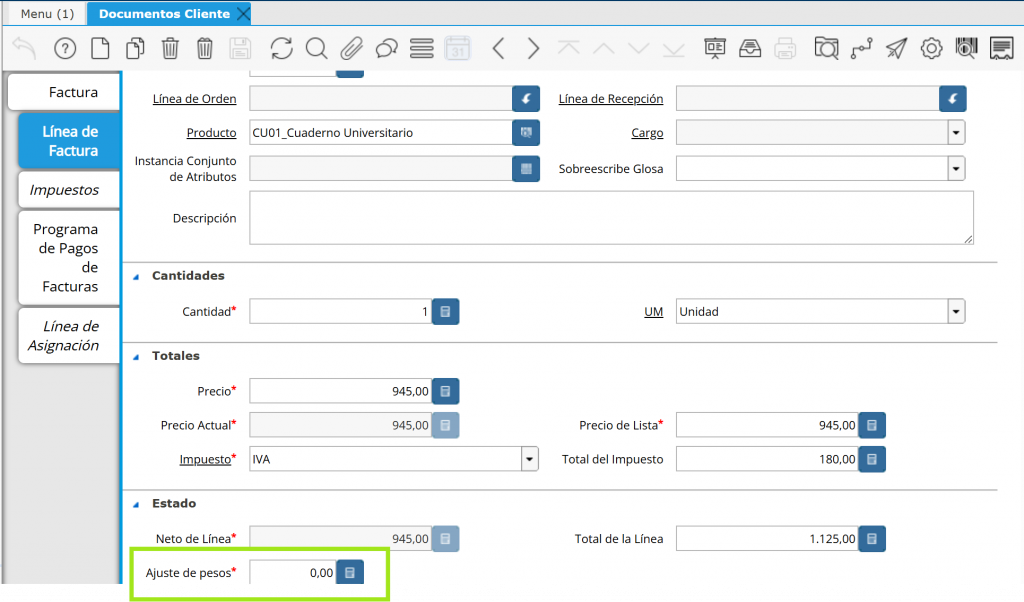The width and height of the screenshot is (1024, 602).
Task: Toggle grid view with three-lines icon
Action: tap(421, 48)
